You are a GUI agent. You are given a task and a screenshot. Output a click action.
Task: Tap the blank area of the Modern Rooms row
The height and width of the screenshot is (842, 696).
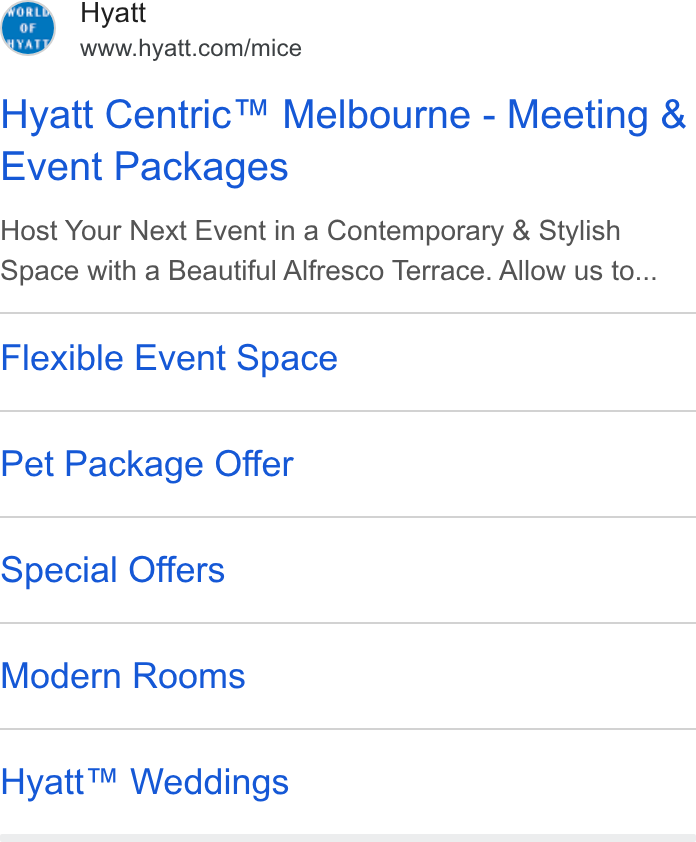(x=472, y=676)
